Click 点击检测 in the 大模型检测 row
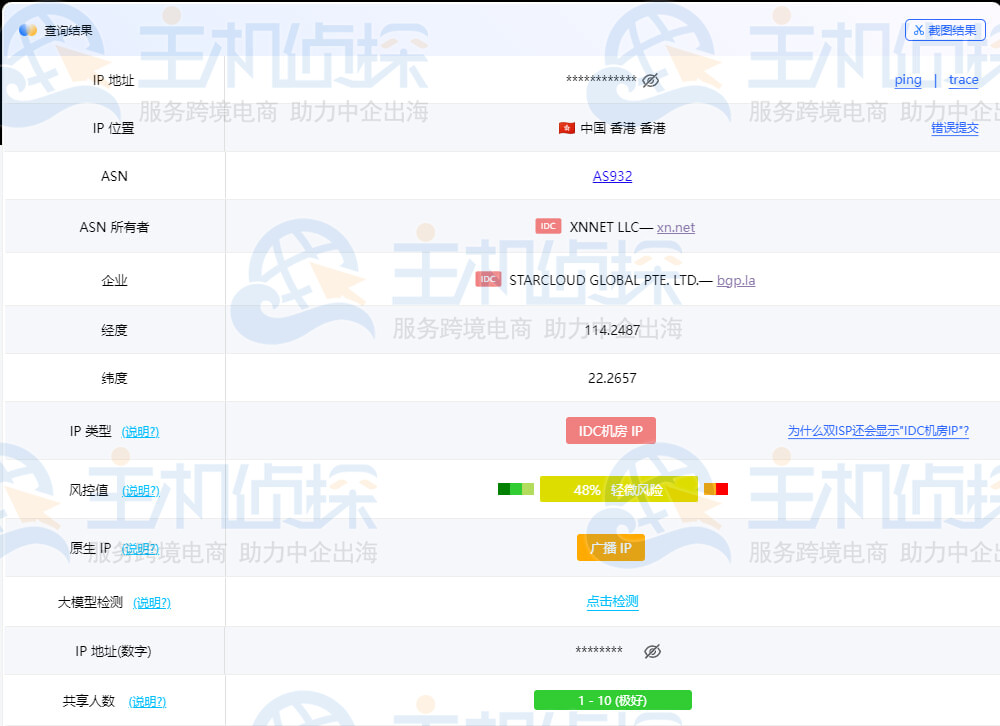The height and width of the screenshot is (726, 1000). [x=611, y=602]
